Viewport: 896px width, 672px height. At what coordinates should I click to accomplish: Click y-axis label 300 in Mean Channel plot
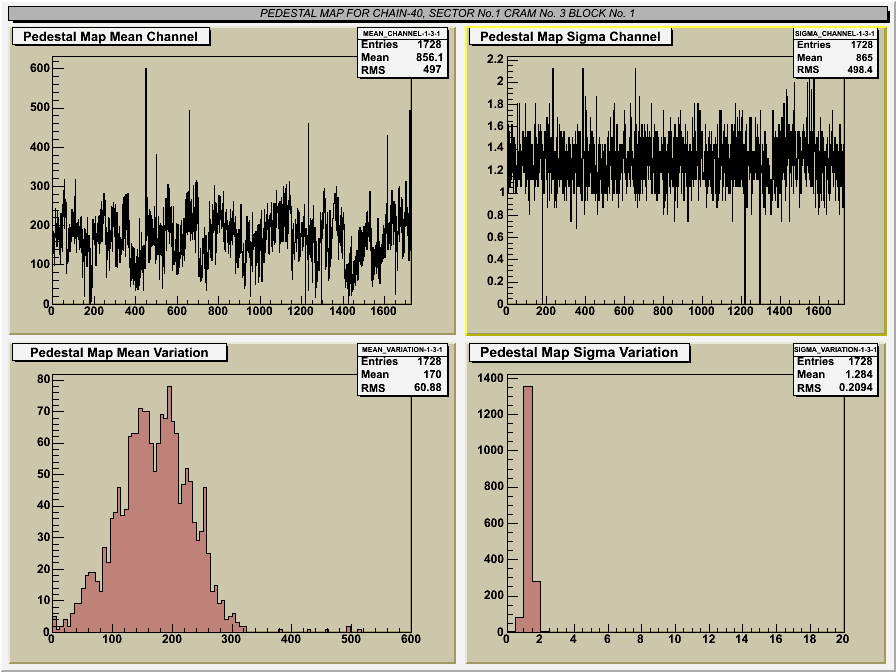pos(40,186)
